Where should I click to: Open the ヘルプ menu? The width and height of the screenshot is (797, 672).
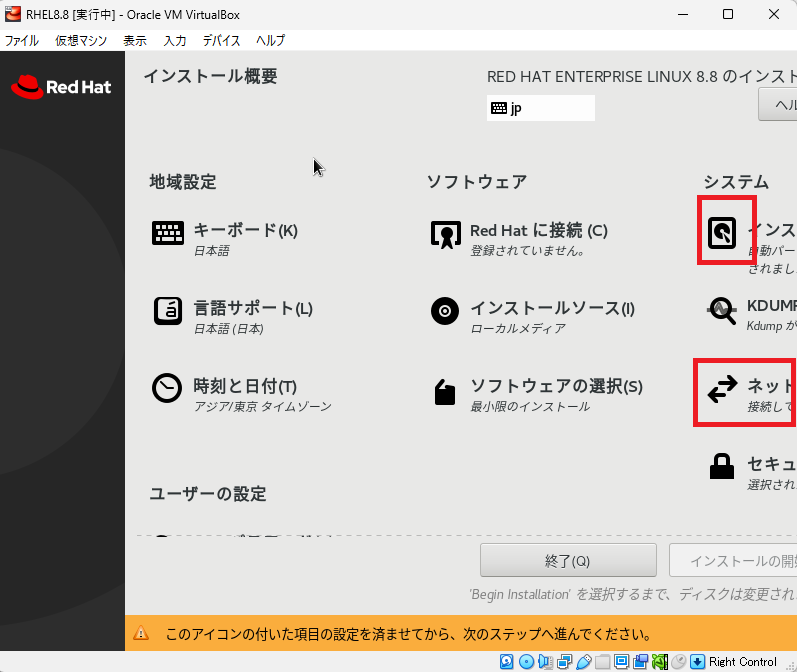[x=270, y=41]
